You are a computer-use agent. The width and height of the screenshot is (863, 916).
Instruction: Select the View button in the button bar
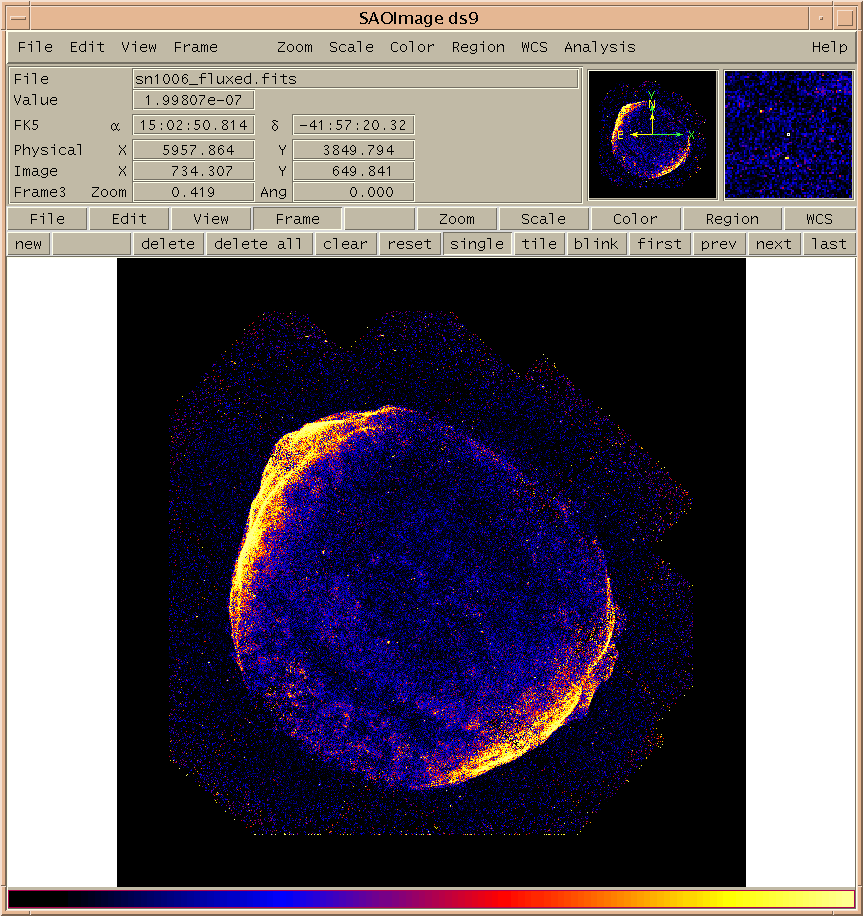pos(211,219)
